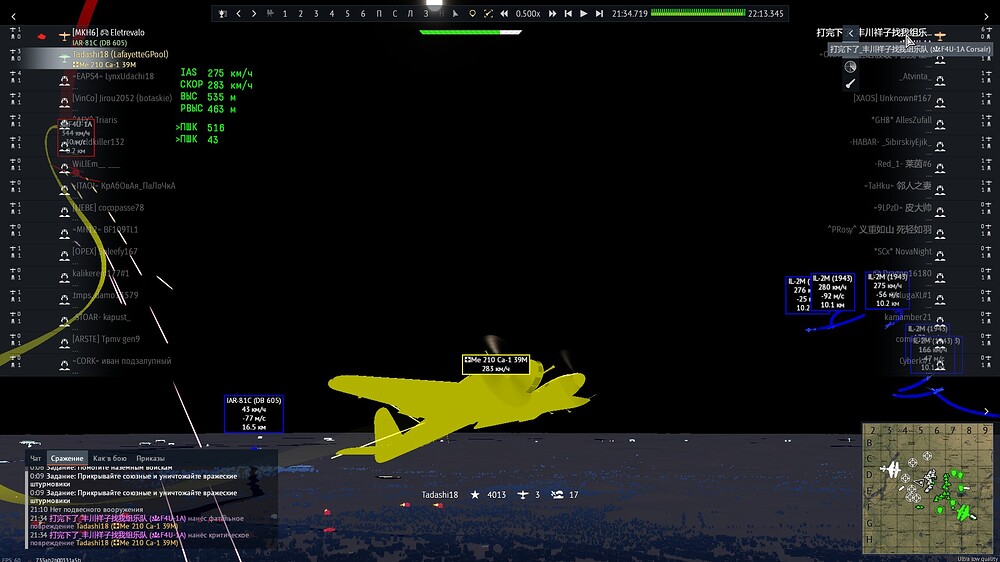Click the ground kills count 17

[x=573, y=495]
